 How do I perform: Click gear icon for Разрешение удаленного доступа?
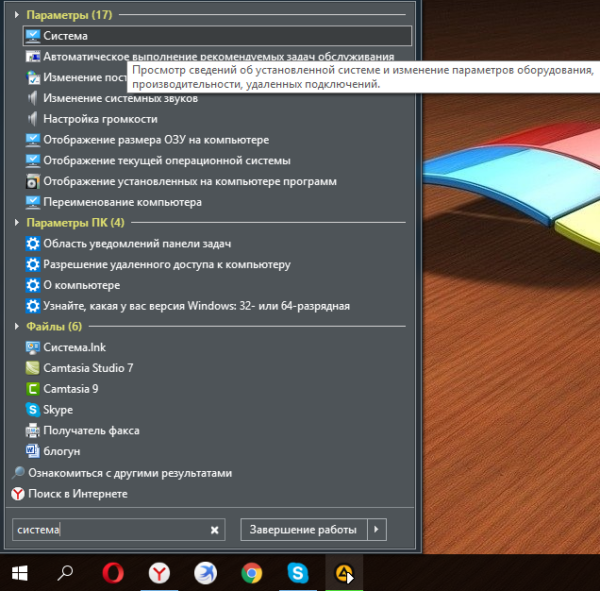click(x=33, y=264)
